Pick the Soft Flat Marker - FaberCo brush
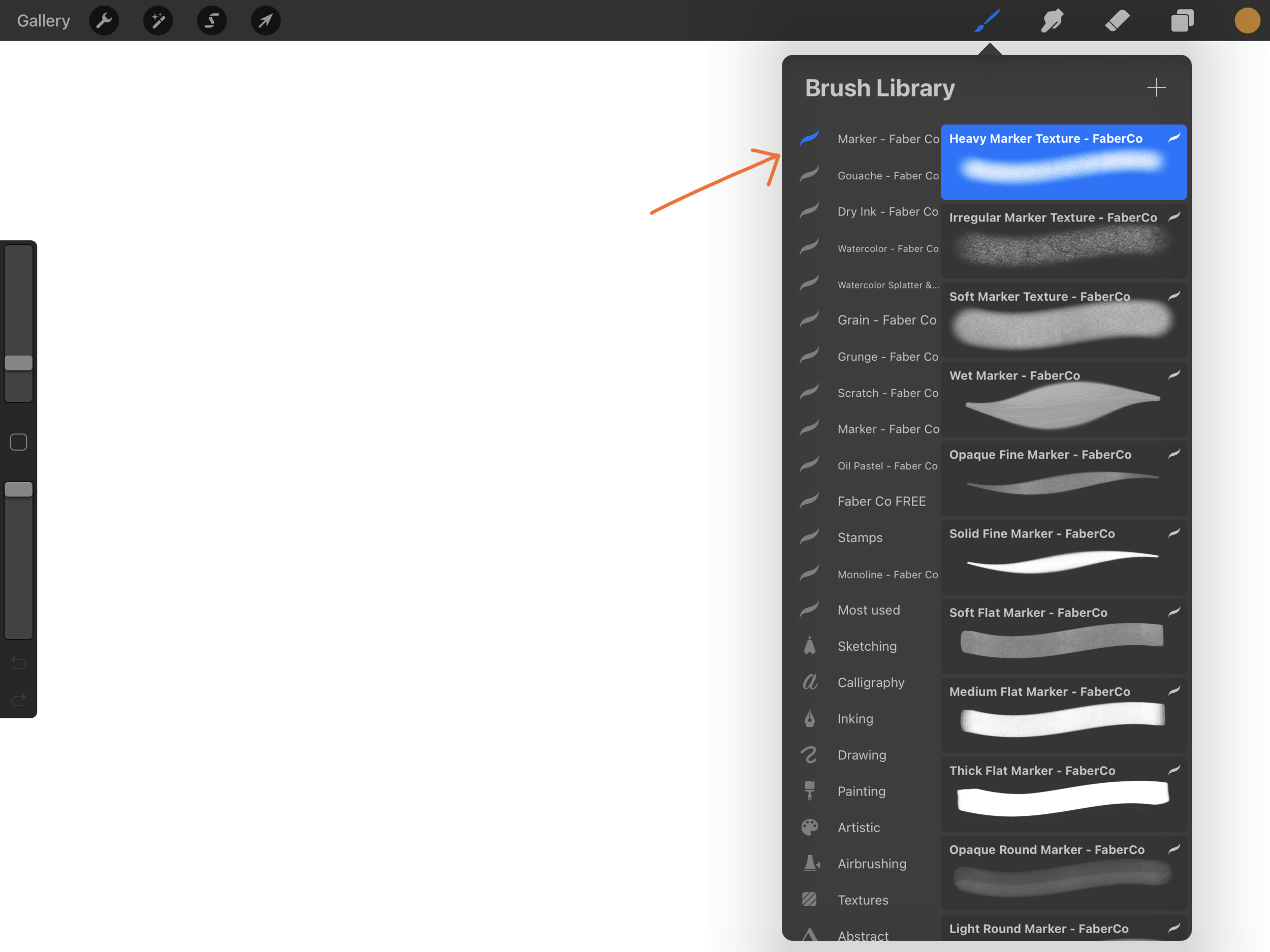This screenshot has width=1270, height=952. 1063,636
